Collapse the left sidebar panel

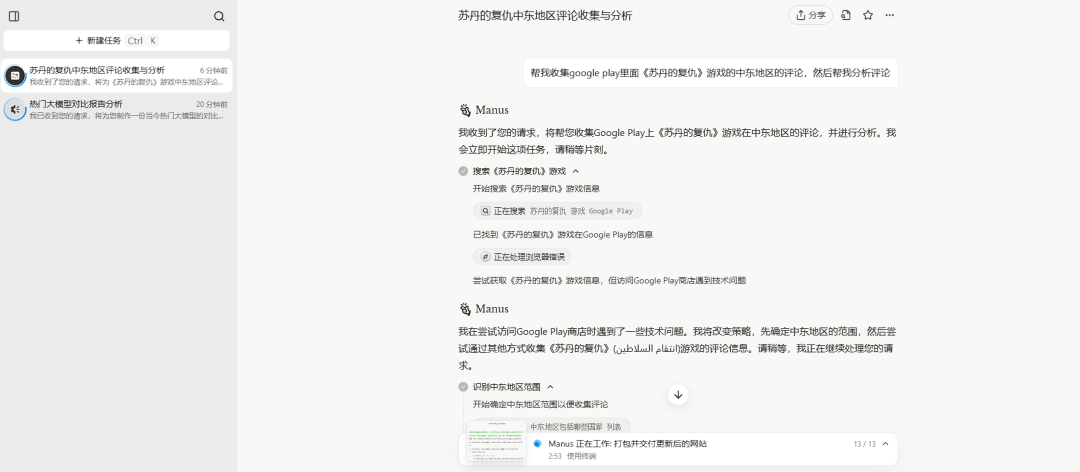[x=14, y=17]
